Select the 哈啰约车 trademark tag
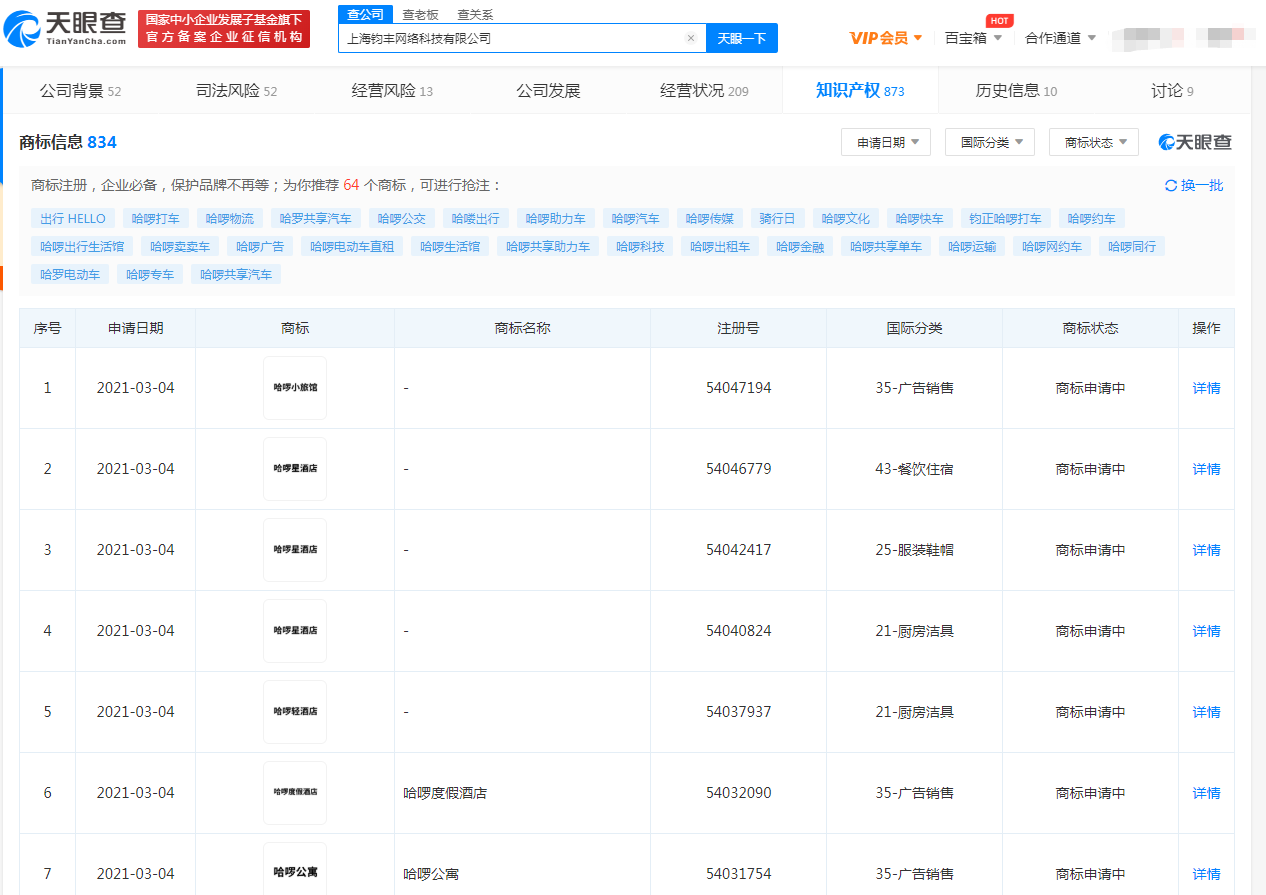1266x895 pixels. click(x=1092, y=218)
